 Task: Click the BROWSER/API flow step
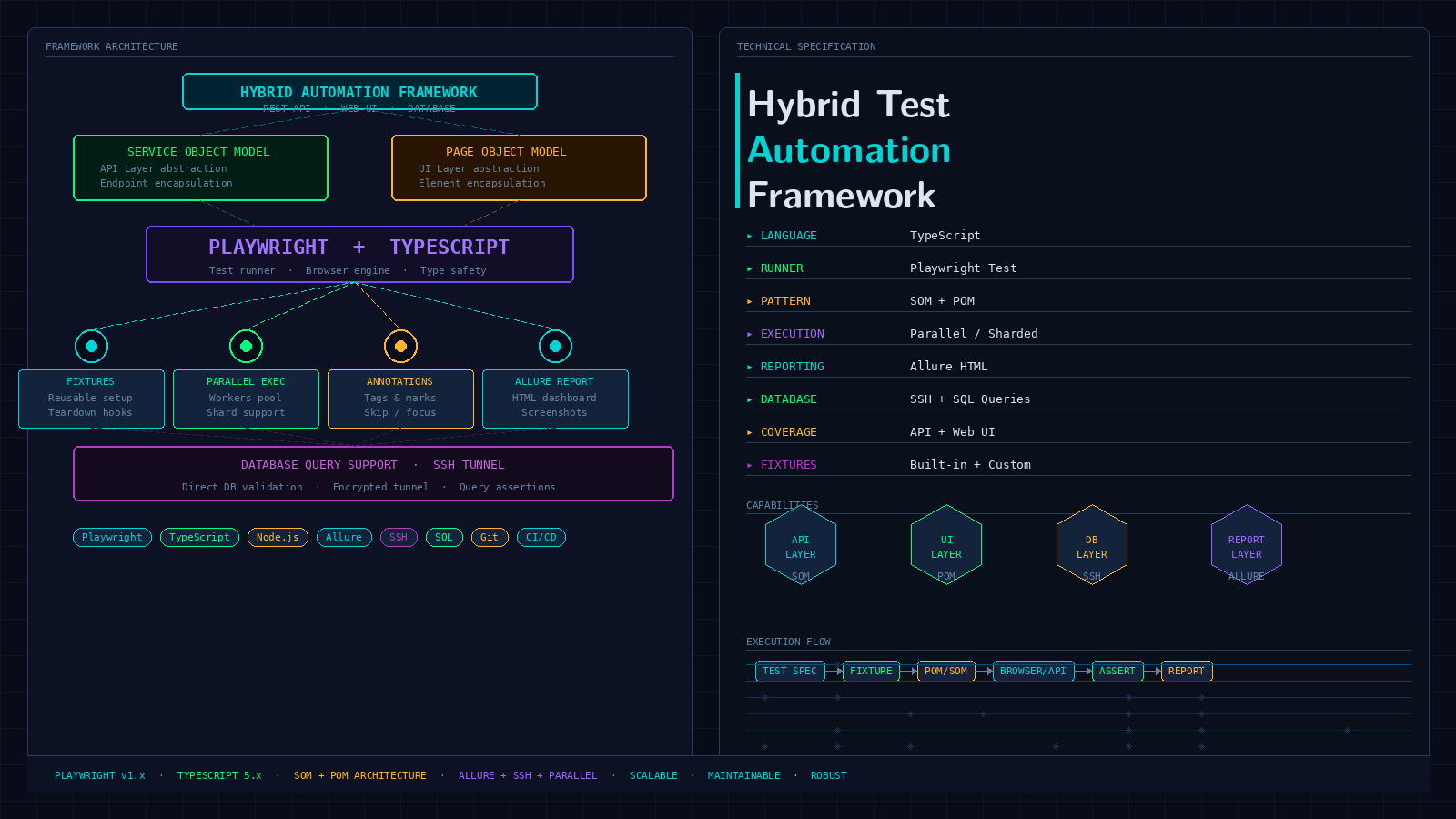[x=1033, y=672]
